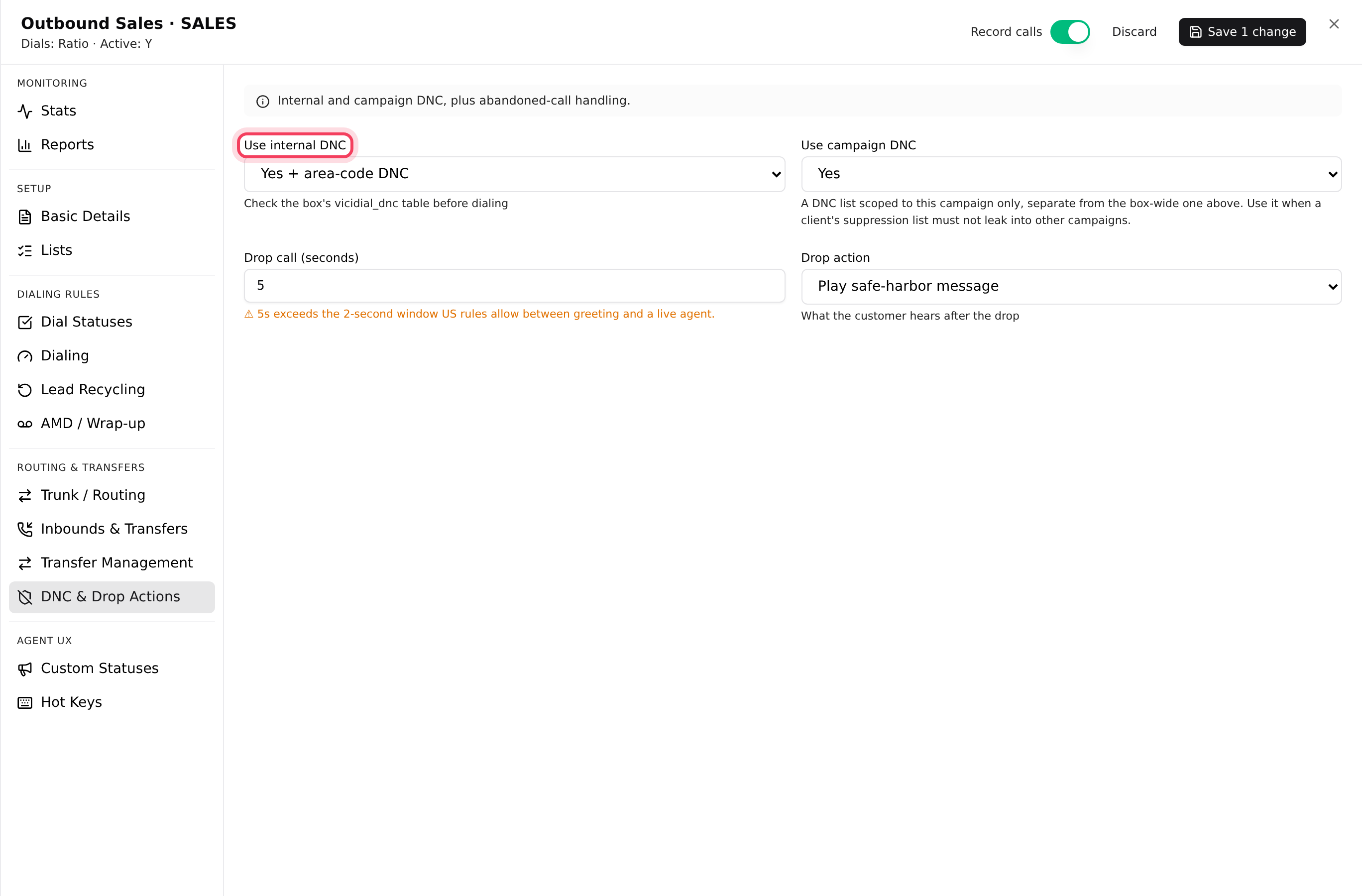Discard the pending change
Viewport: 1362px width, 896px height.
click(1134, 32)
